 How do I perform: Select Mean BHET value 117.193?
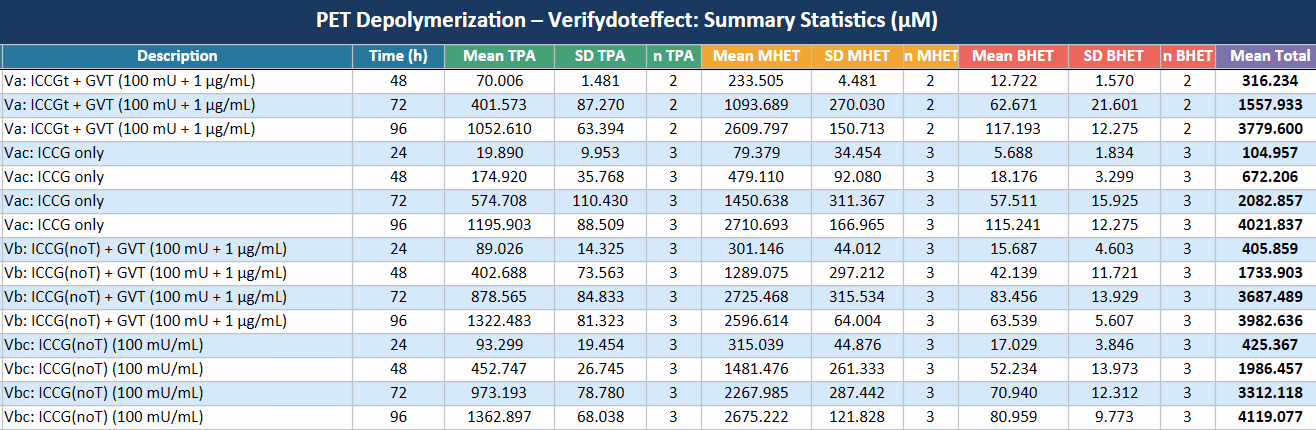1014,129
